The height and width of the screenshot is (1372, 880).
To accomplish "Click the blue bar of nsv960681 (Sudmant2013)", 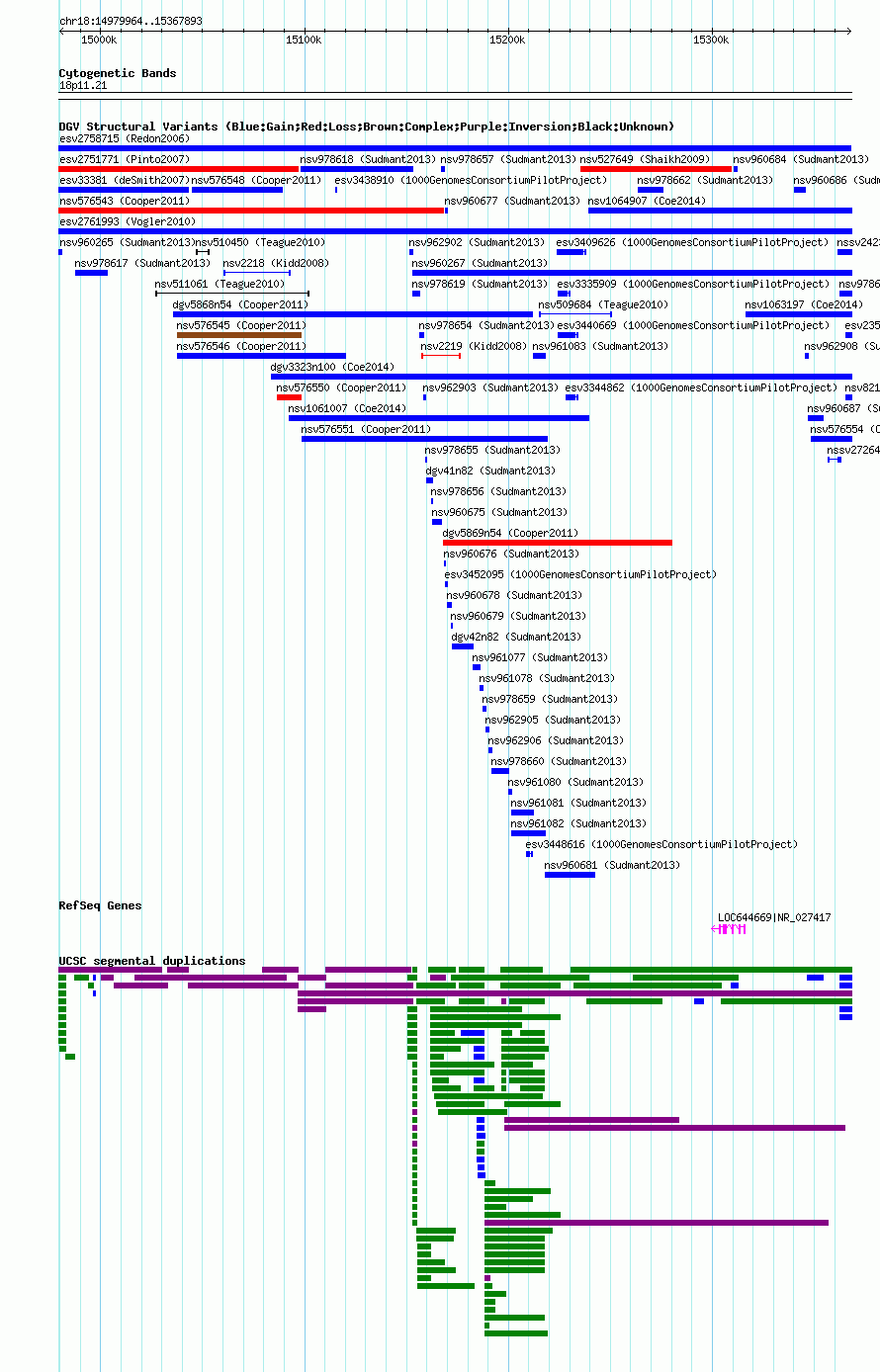I will tap(570, 875).
